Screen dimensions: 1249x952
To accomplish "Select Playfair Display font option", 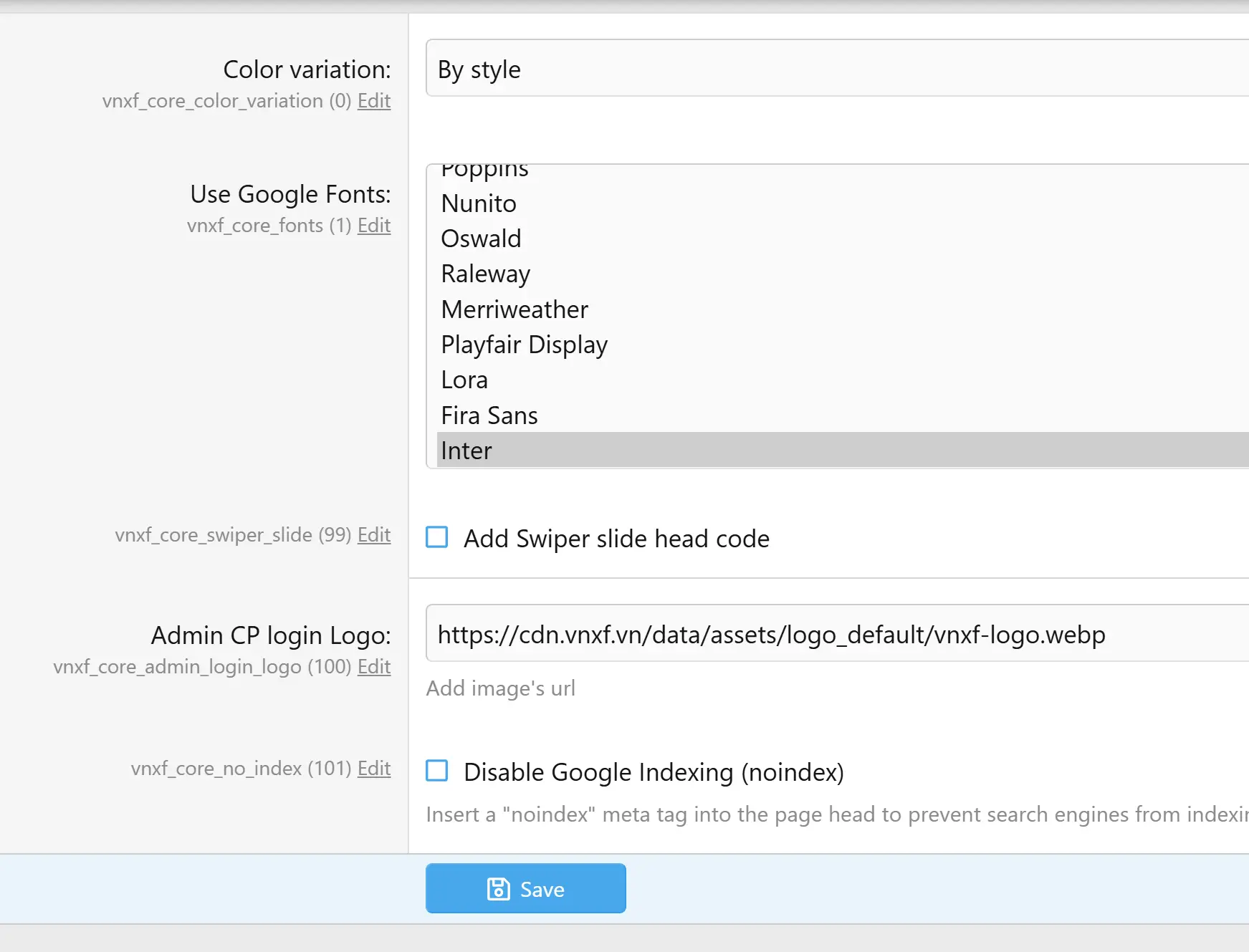I will (524, 345).
